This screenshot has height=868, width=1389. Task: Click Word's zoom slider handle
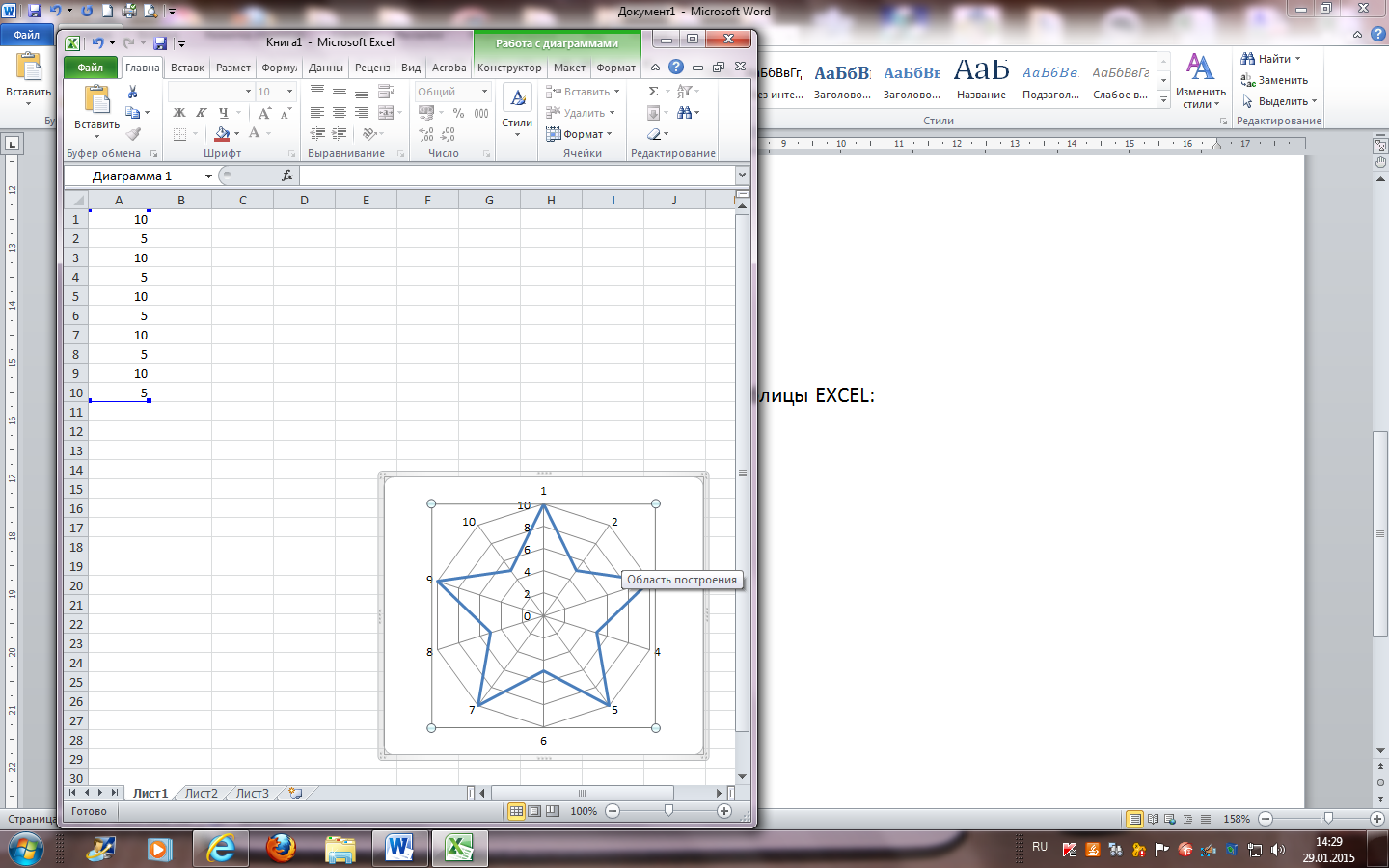click(x=1328, y=818)
